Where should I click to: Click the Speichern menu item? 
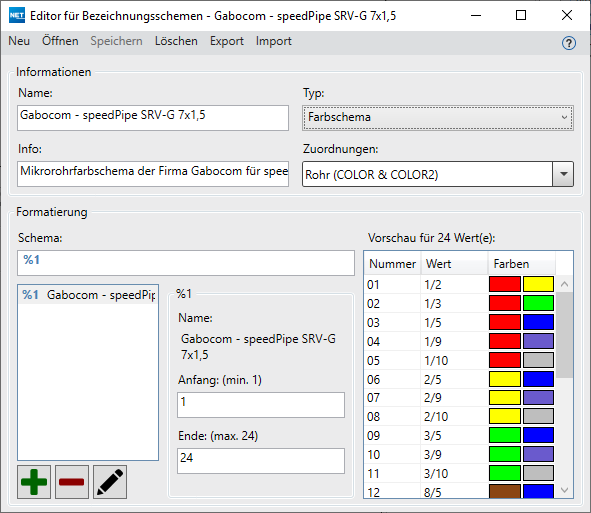(x=116, y=41)
